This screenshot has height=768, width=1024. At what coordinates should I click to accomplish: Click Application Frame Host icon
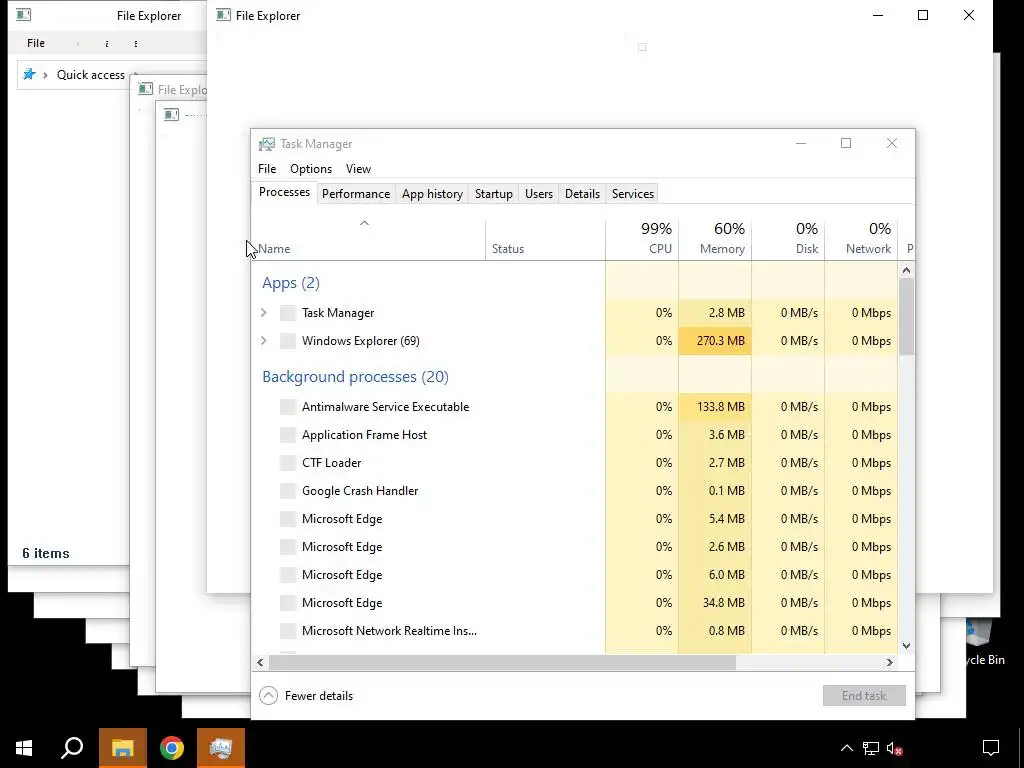click(287, 435)
